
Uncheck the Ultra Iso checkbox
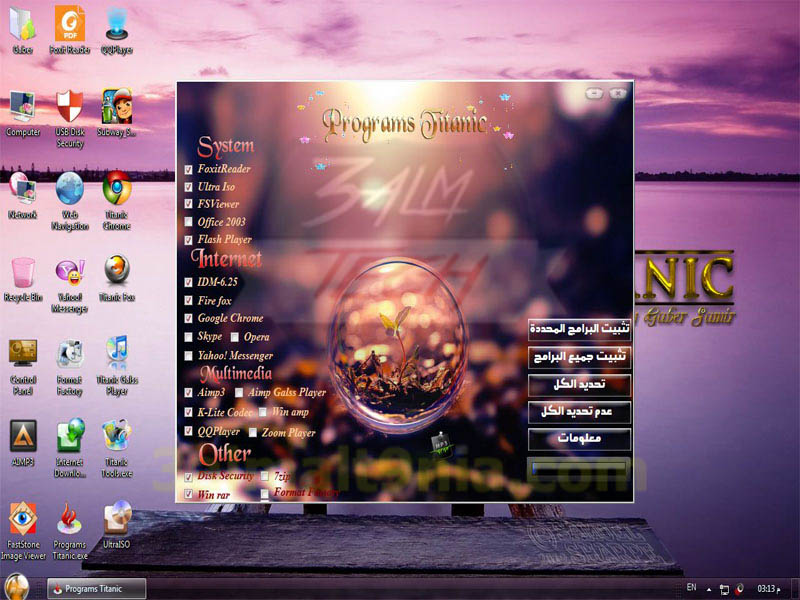tap(188, 187)
